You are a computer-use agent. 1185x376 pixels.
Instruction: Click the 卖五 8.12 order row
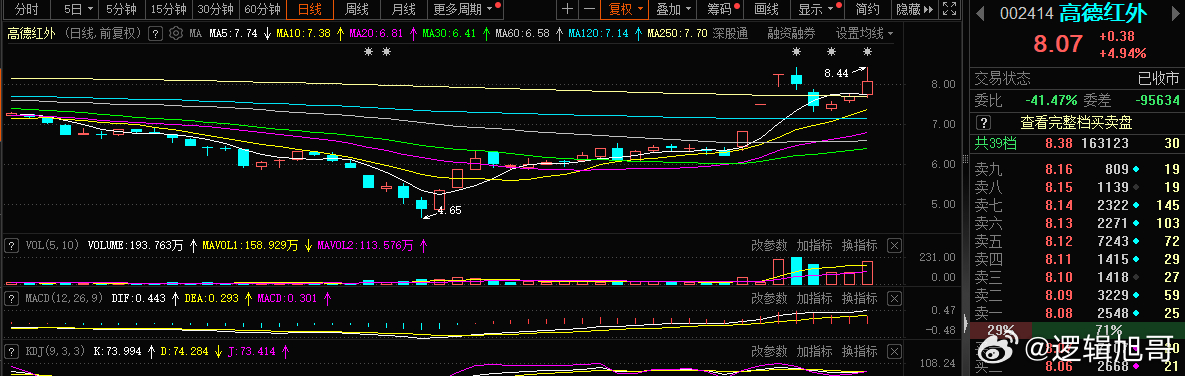1077,241
